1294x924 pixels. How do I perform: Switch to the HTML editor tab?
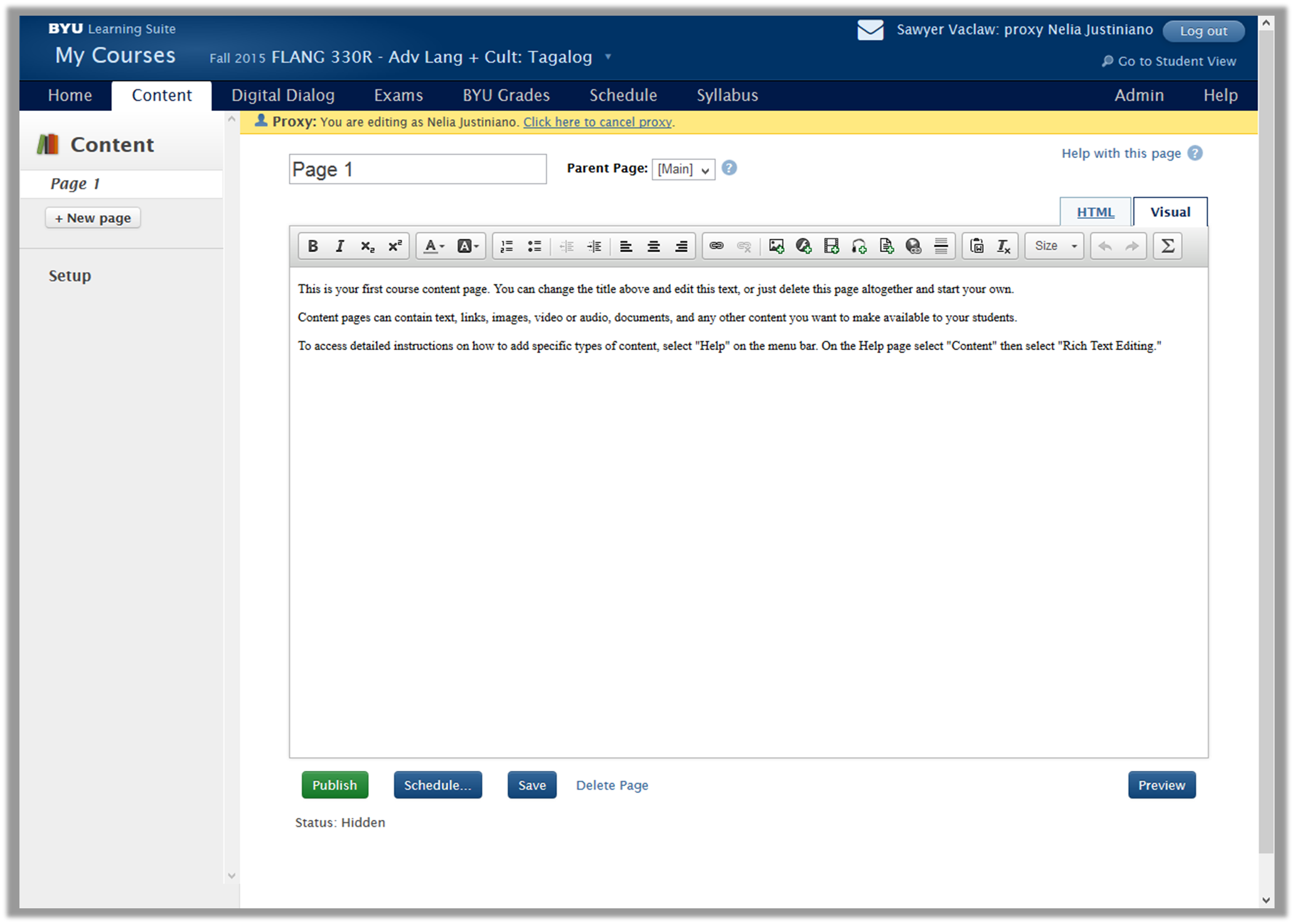1096,212
